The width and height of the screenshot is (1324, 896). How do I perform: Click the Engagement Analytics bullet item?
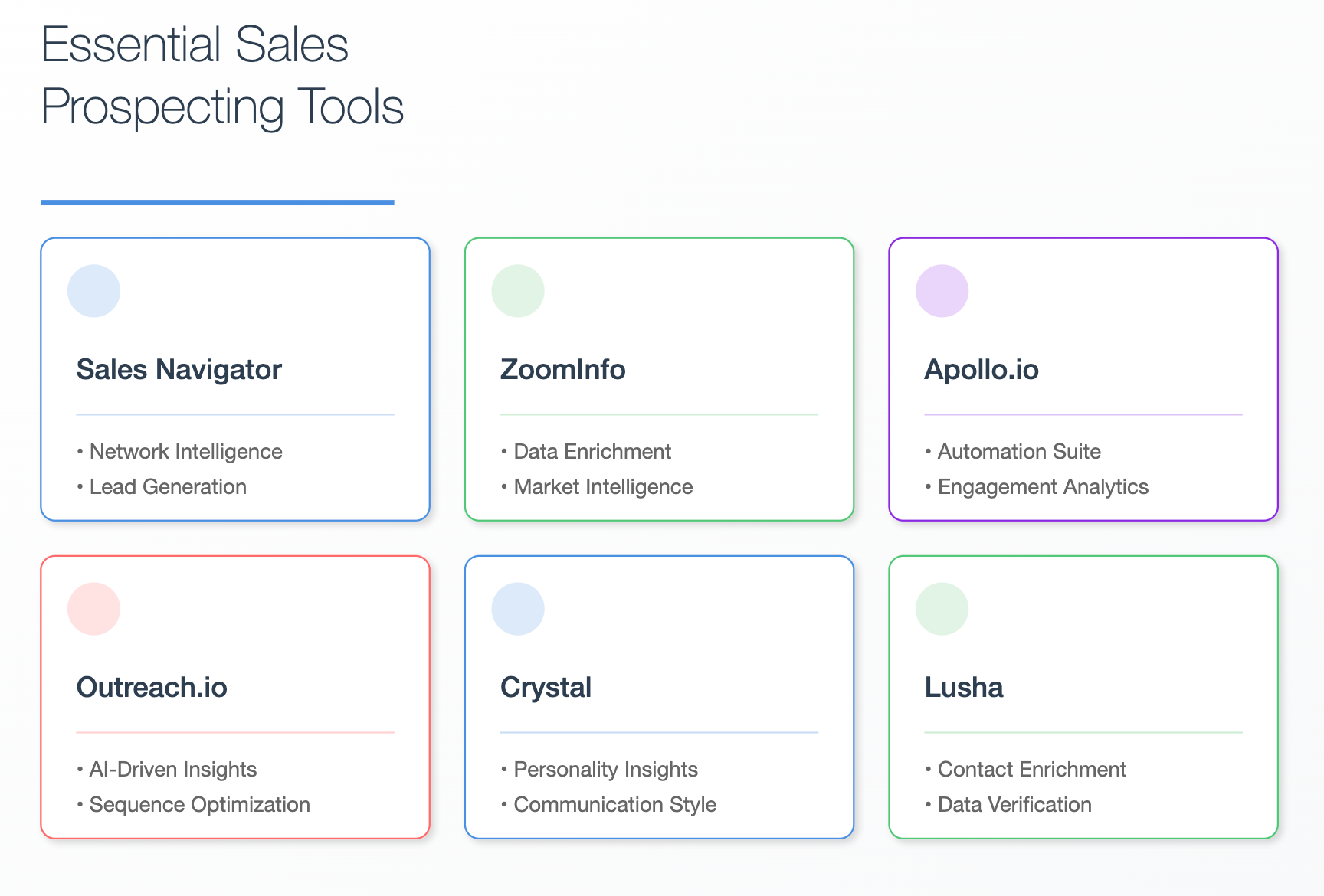(1037, 487)
